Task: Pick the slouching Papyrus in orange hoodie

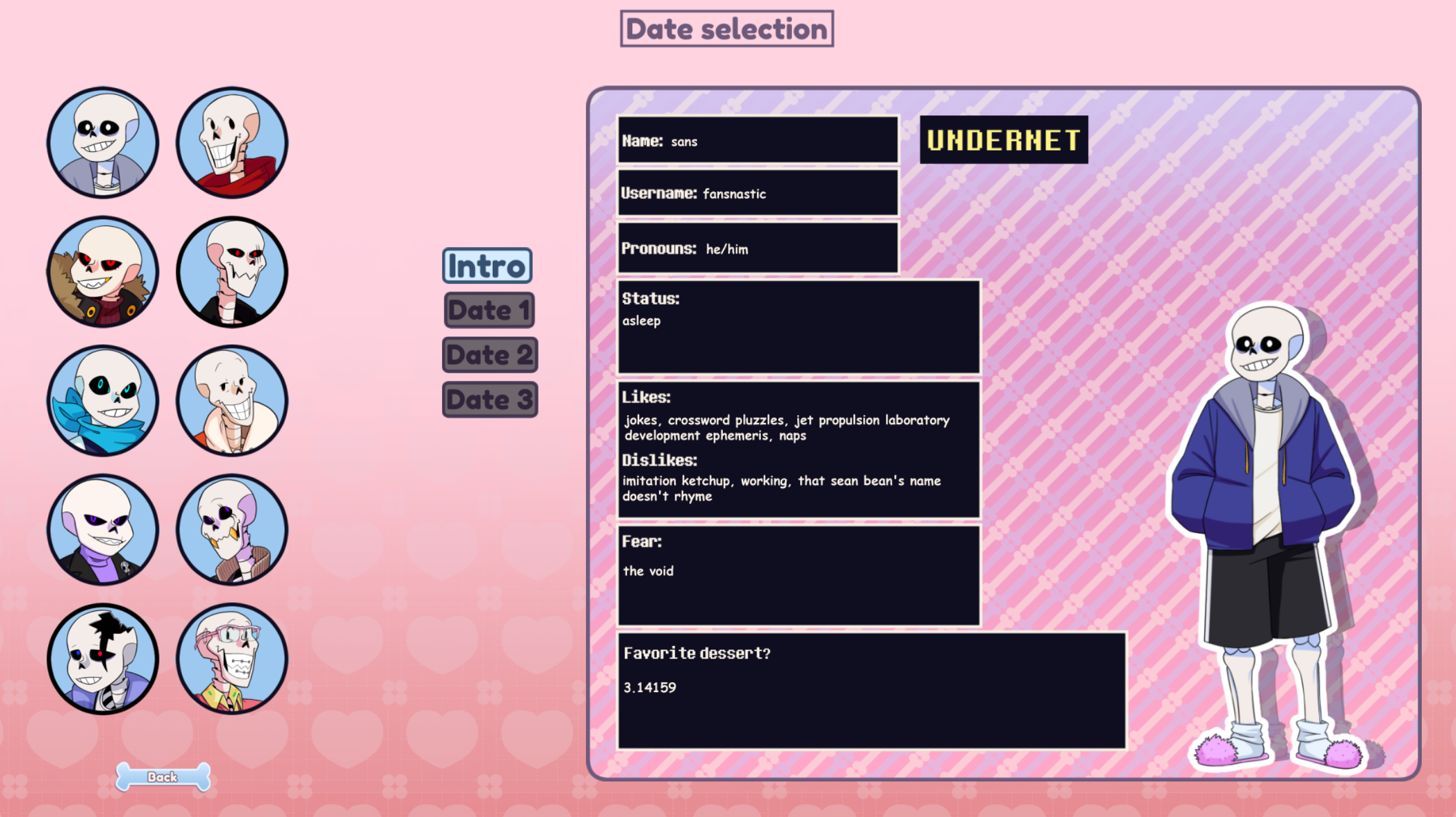Action: [x=232, y=401]
